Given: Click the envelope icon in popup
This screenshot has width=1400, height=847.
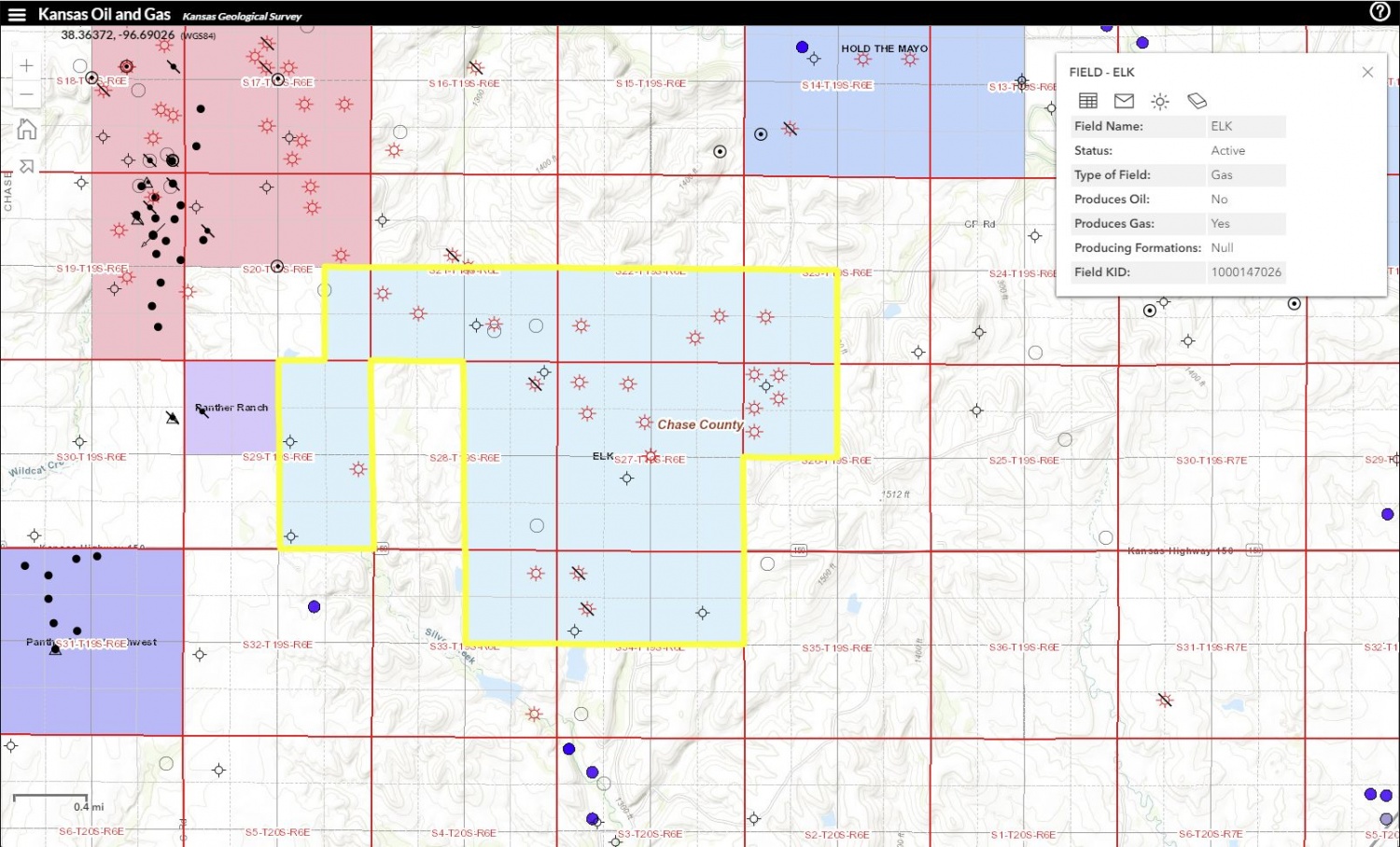Looking at the screenshot, I should [1124, 101].
